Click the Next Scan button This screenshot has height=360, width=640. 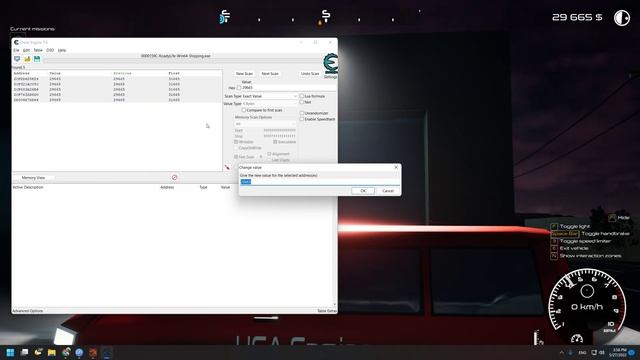click(x=270, y=73)
